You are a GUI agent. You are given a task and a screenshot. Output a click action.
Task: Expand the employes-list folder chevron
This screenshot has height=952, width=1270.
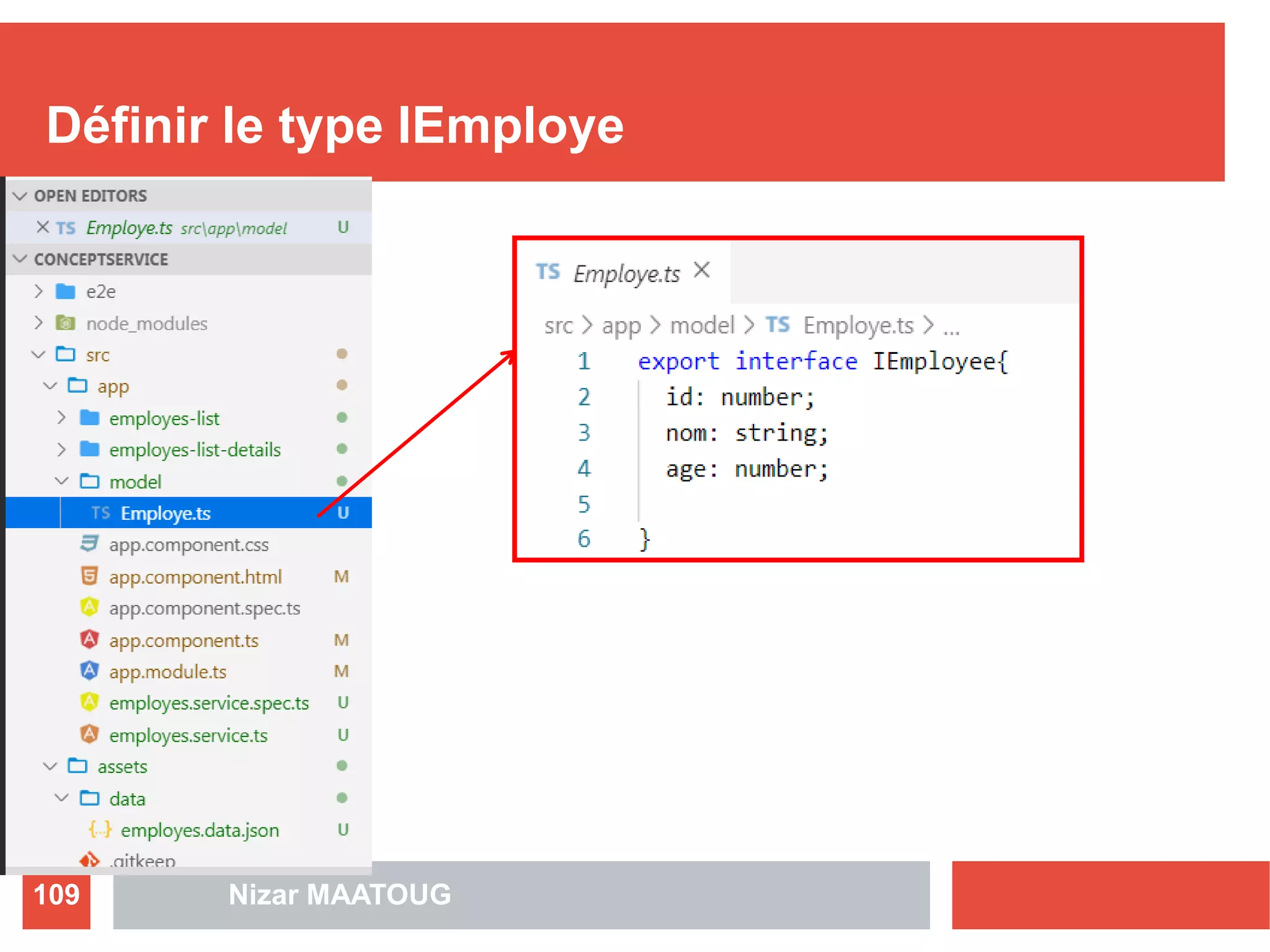pos(61,418)
